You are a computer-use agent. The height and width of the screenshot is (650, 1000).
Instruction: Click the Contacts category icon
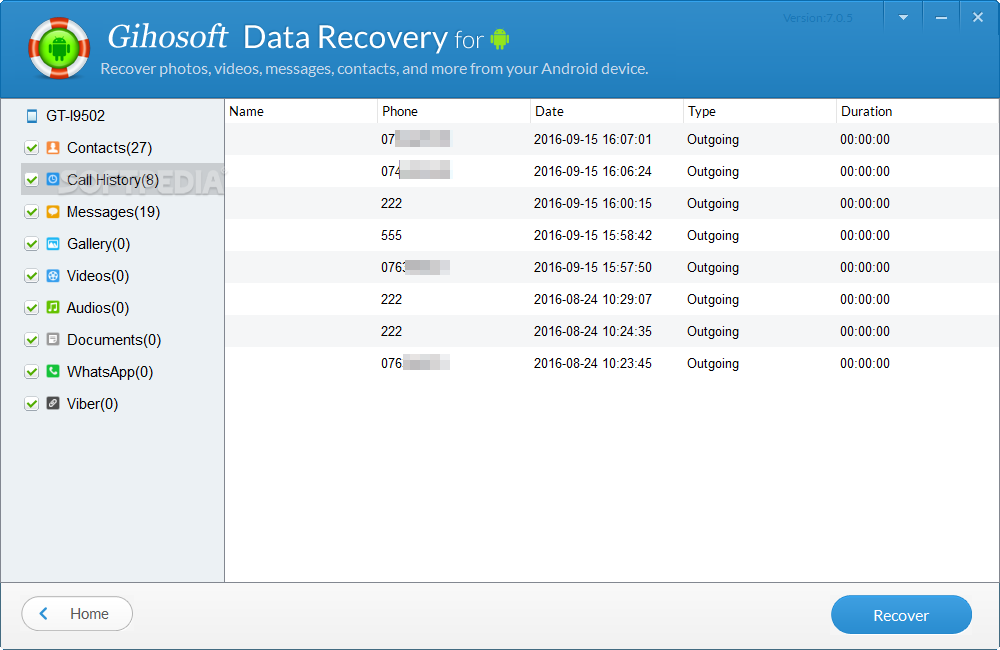click(53, 148)
